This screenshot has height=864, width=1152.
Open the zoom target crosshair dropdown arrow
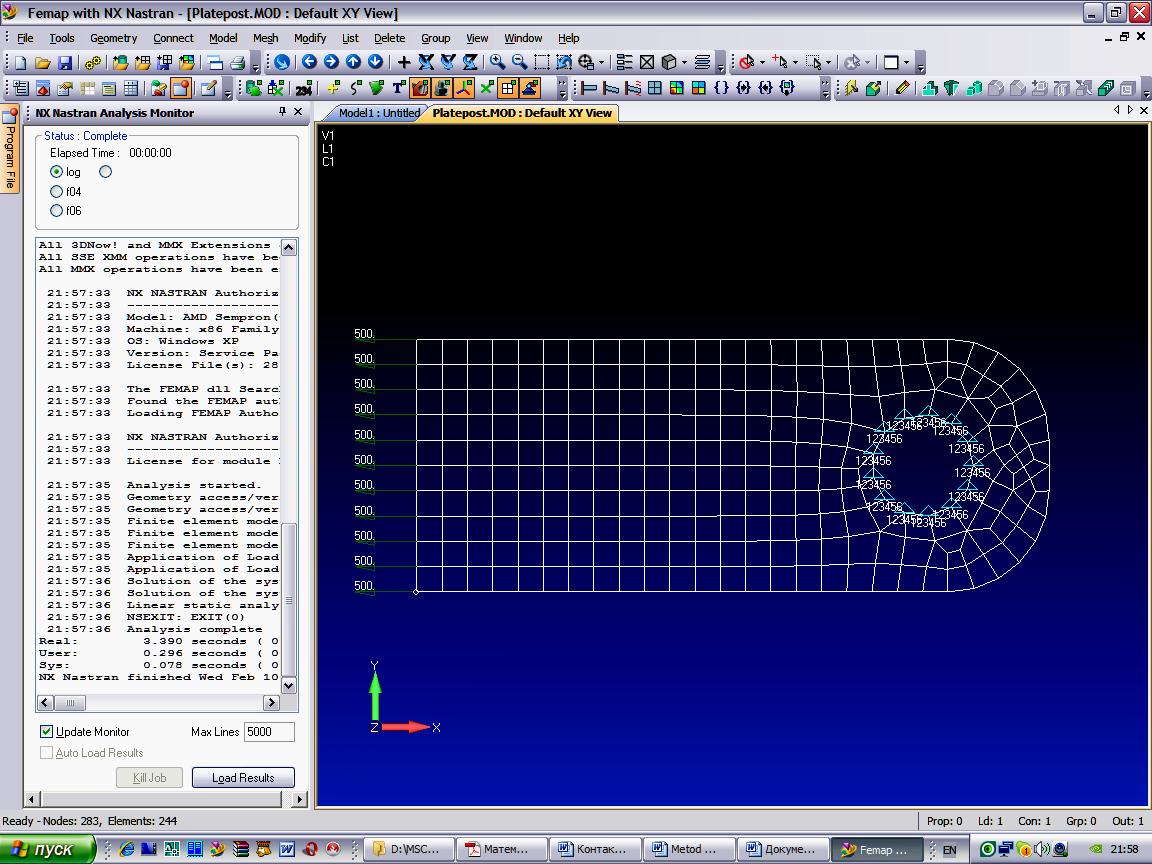[x=601, y=62]
